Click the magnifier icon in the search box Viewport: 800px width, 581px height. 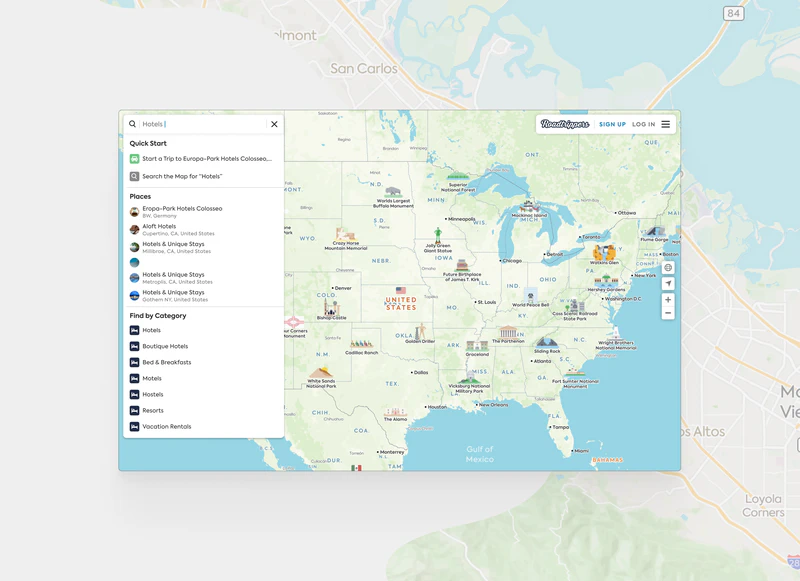tap(132, 124)
